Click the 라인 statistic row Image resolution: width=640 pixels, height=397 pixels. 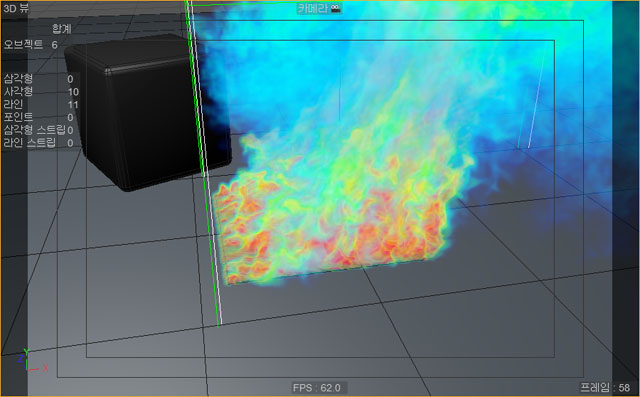41,104
